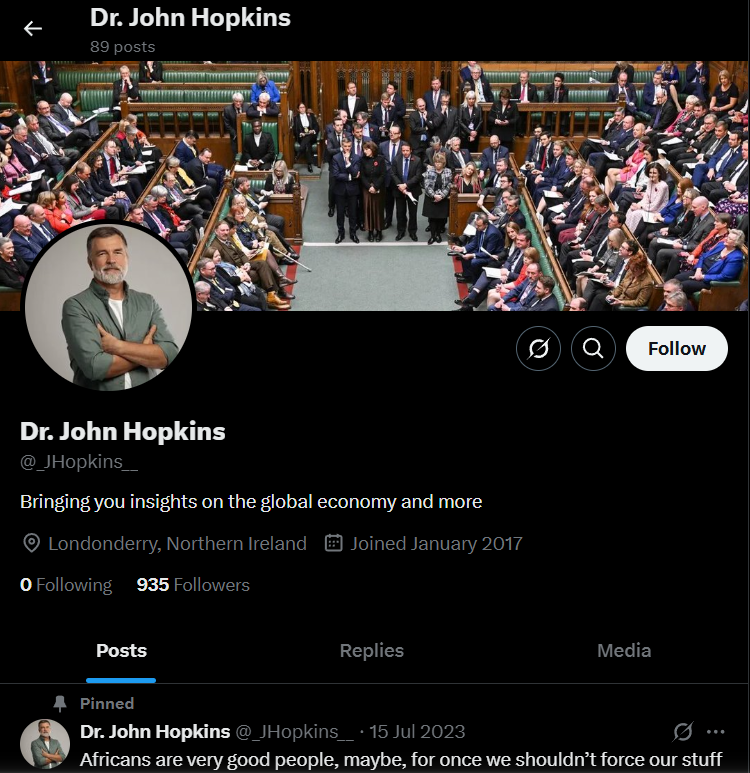Click the small avatar on pinned post

(x=45, y=744)
